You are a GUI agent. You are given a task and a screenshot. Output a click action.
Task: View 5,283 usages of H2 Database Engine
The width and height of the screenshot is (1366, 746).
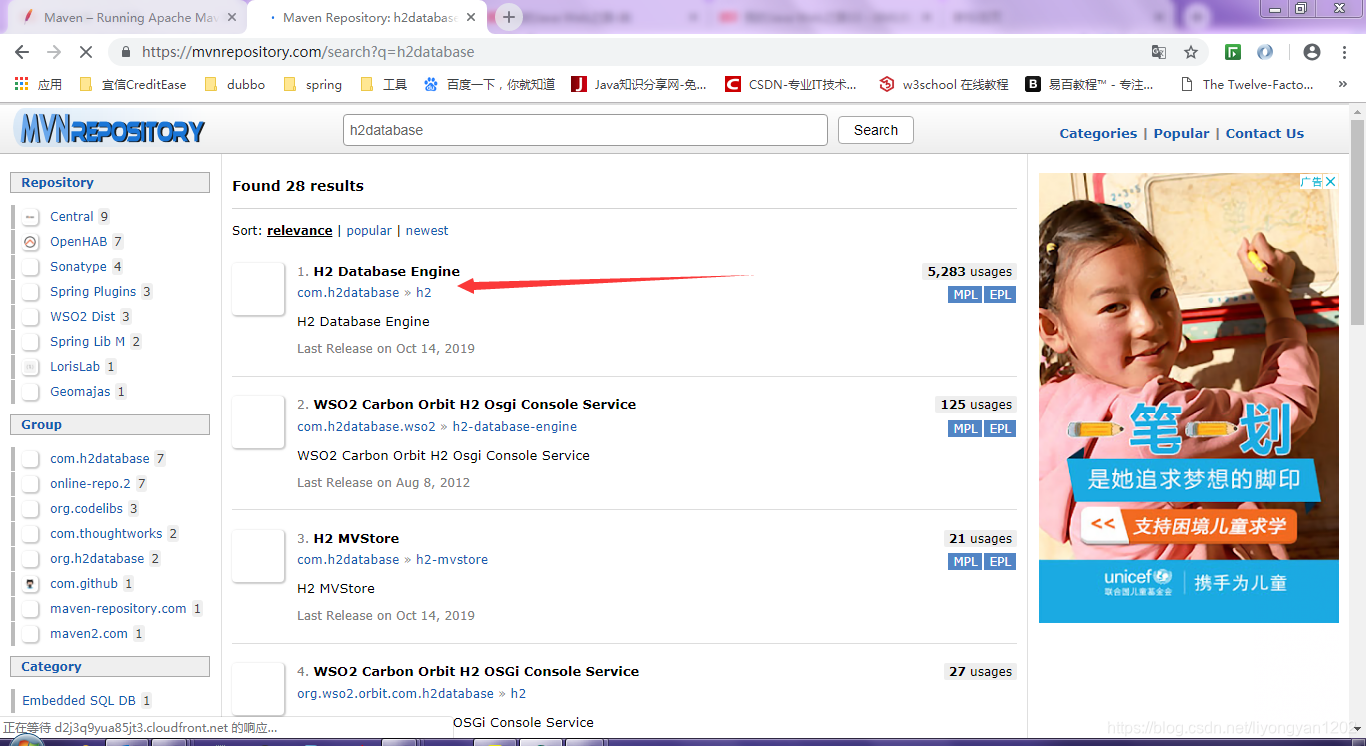[x=969, y=271]
